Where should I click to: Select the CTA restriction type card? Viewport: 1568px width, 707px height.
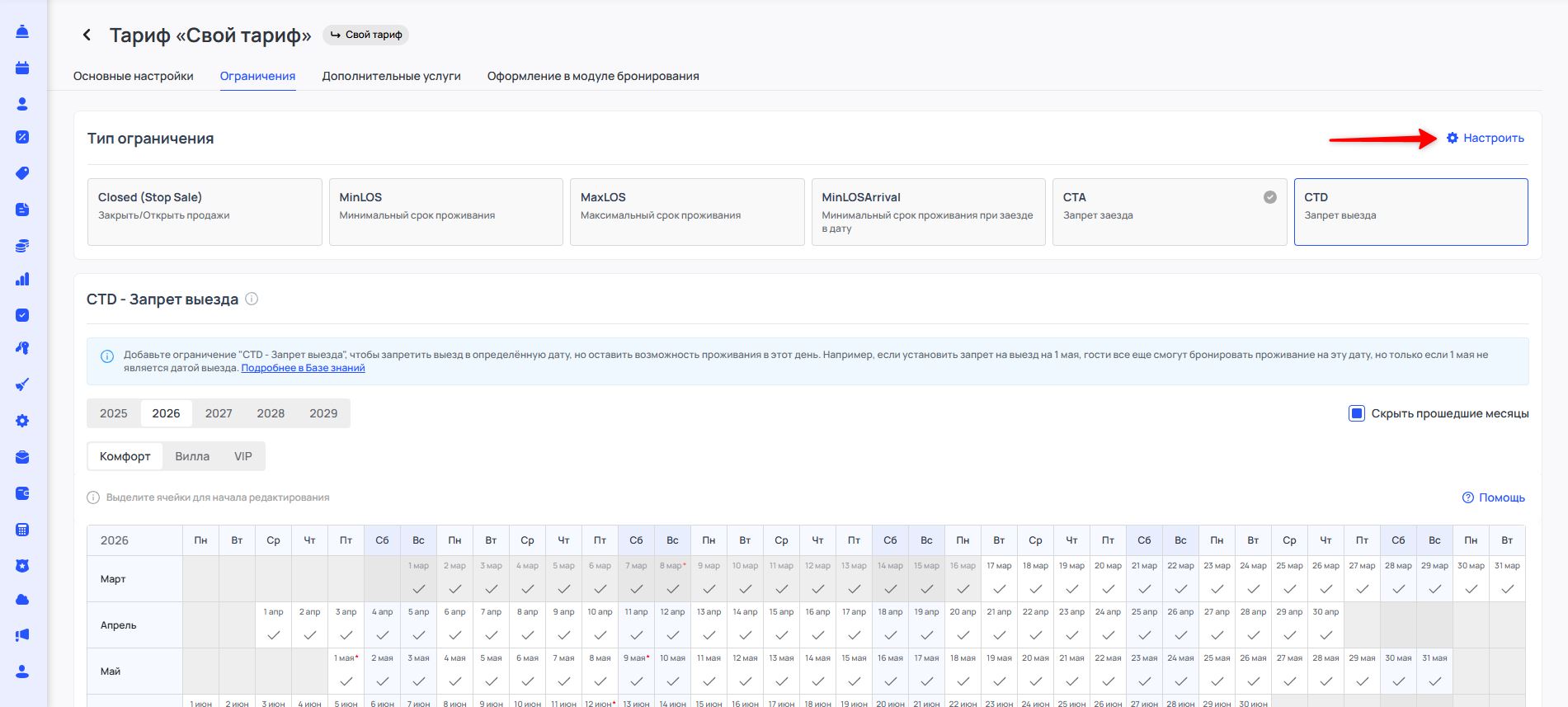click(1169, 212)
